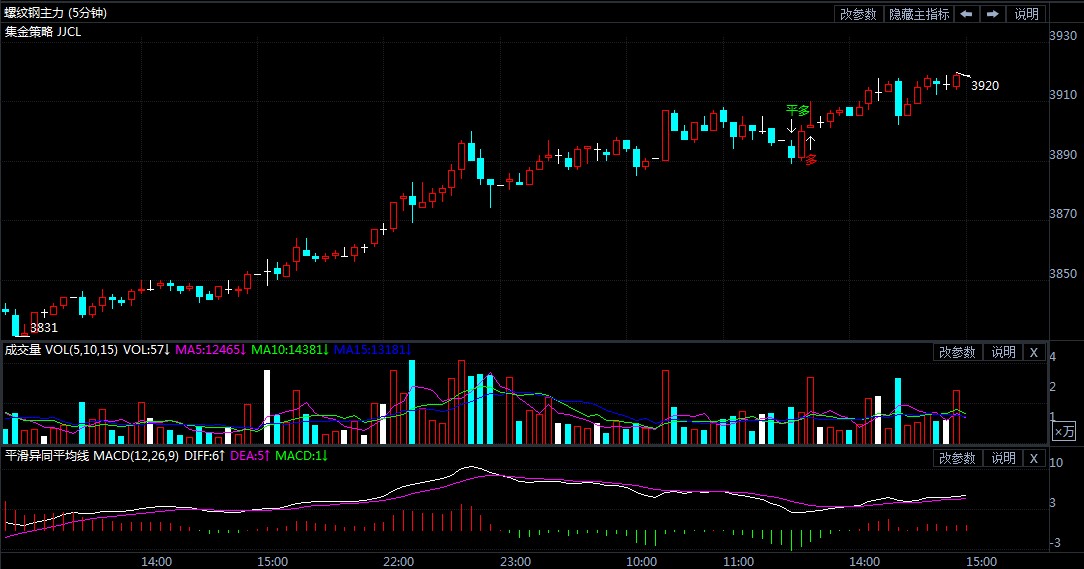Click the 11:00 time axis label

point(738,561)
